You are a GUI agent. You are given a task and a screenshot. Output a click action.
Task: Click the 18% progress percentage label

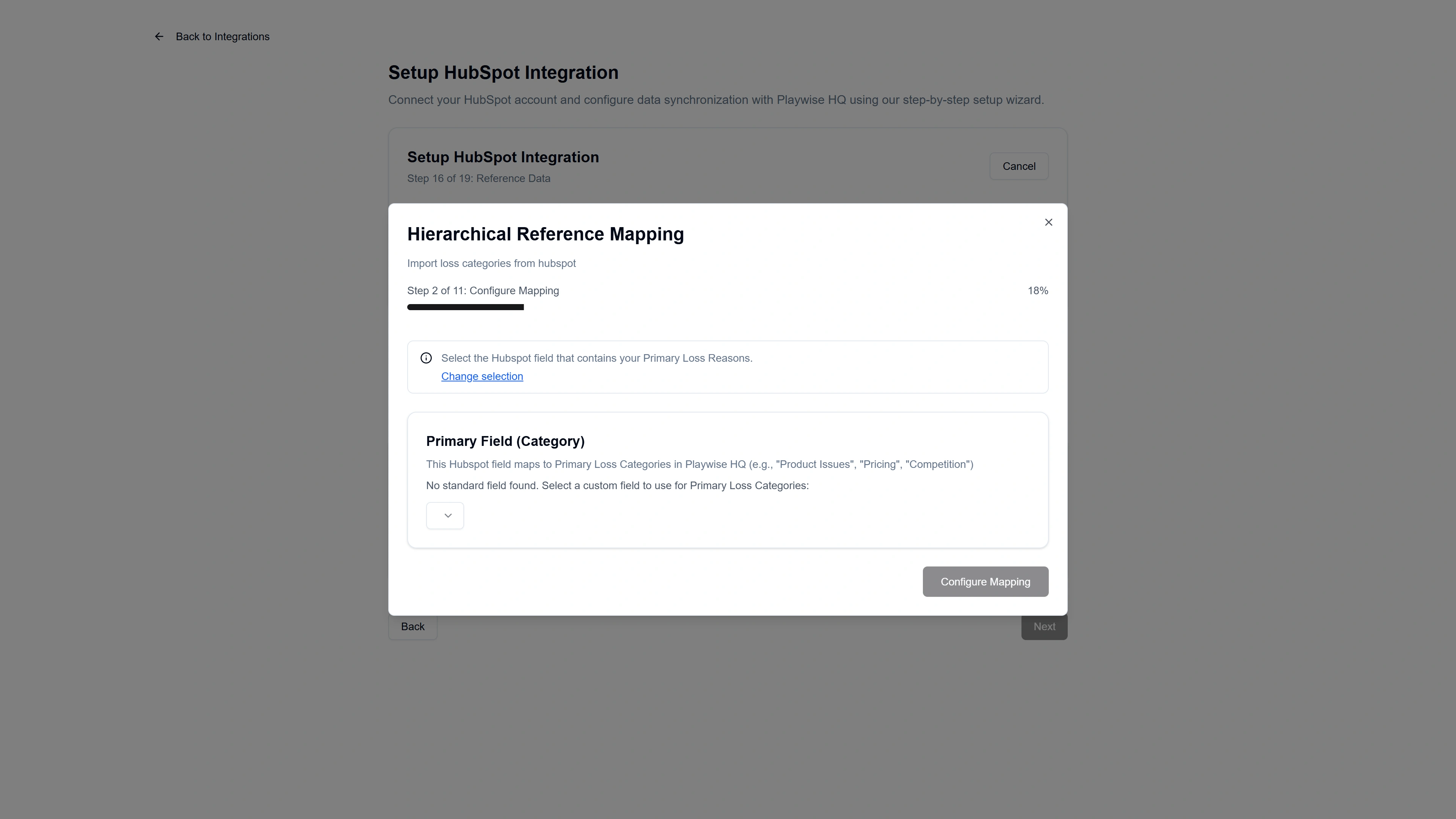point(1038,290)
